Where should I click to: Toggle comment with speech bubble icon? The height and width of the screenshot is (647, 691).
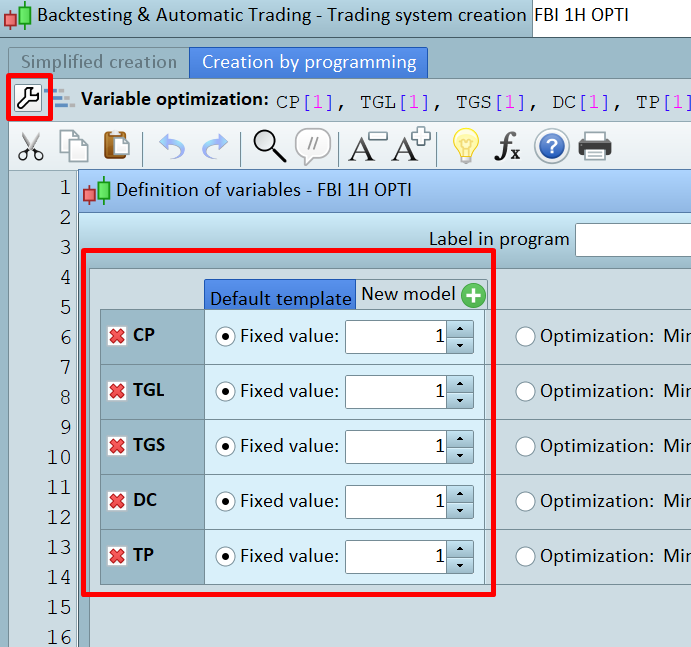312,146
